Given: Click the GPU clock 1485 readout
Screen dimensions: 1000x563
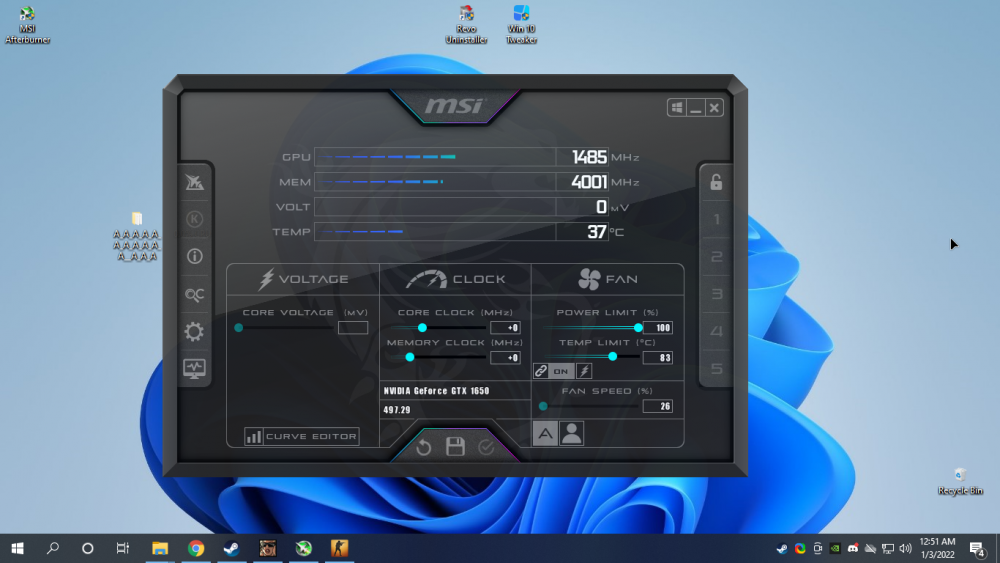Looking at the screenshot, I should 589,157.
